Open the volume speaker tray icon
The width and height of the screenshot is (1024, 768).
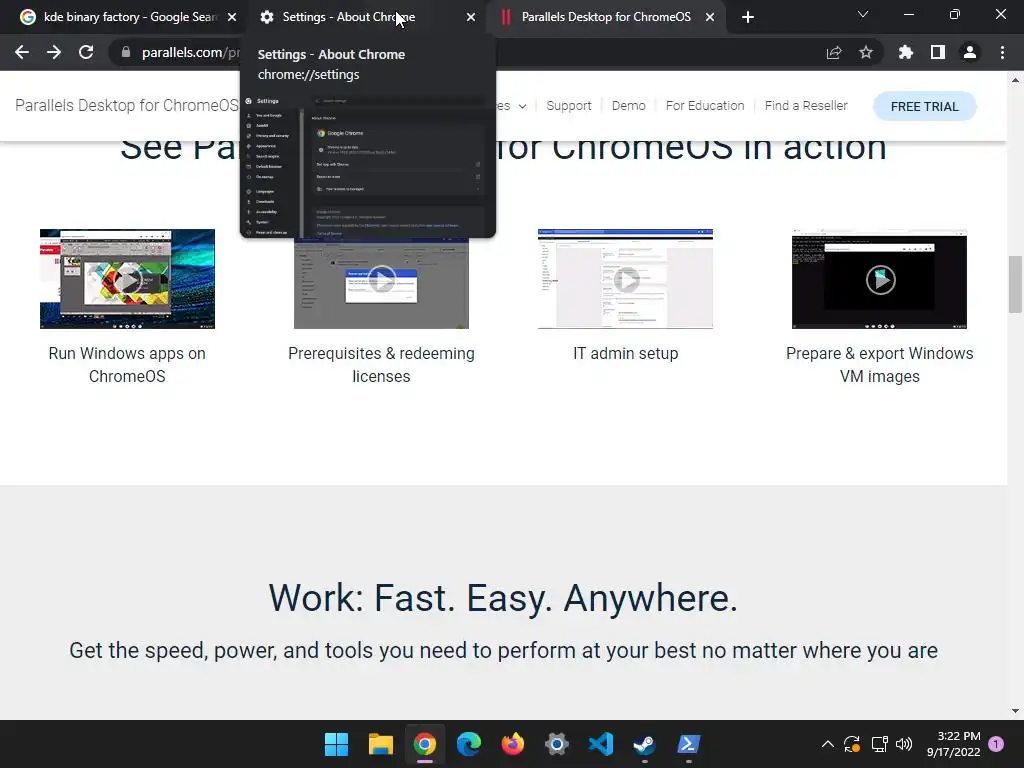[x=904, y=744]
